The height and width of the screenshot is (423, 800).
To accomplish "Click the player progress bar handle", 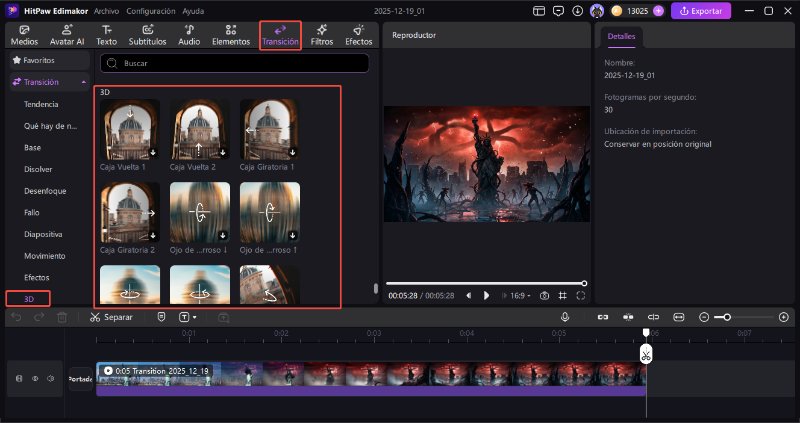I will tap(584, 283).
